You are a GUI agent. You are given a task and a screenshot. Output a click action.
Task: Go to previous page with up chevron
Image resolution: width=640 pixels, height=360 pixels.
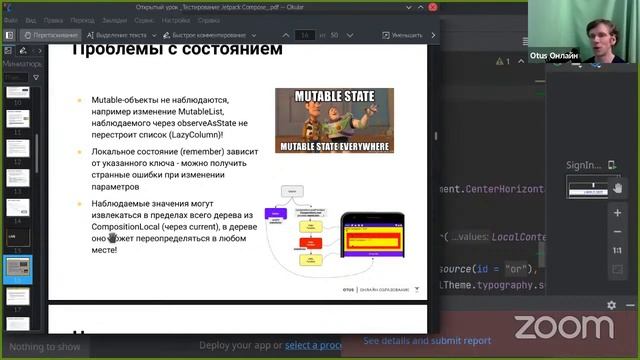(x=286, y=36)
